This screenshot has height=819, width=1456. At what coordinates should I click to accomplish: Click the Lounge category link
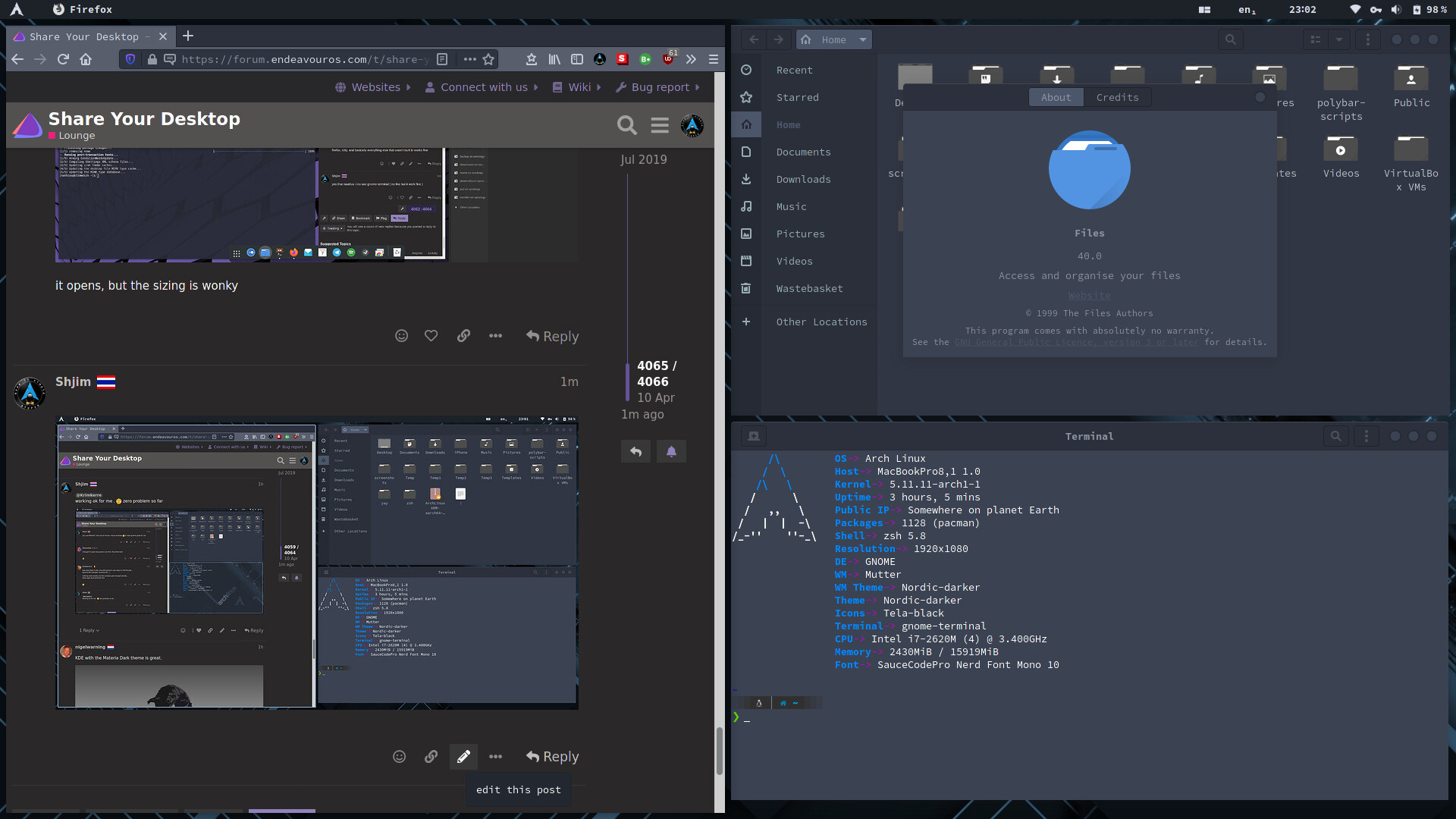point(72,136)
